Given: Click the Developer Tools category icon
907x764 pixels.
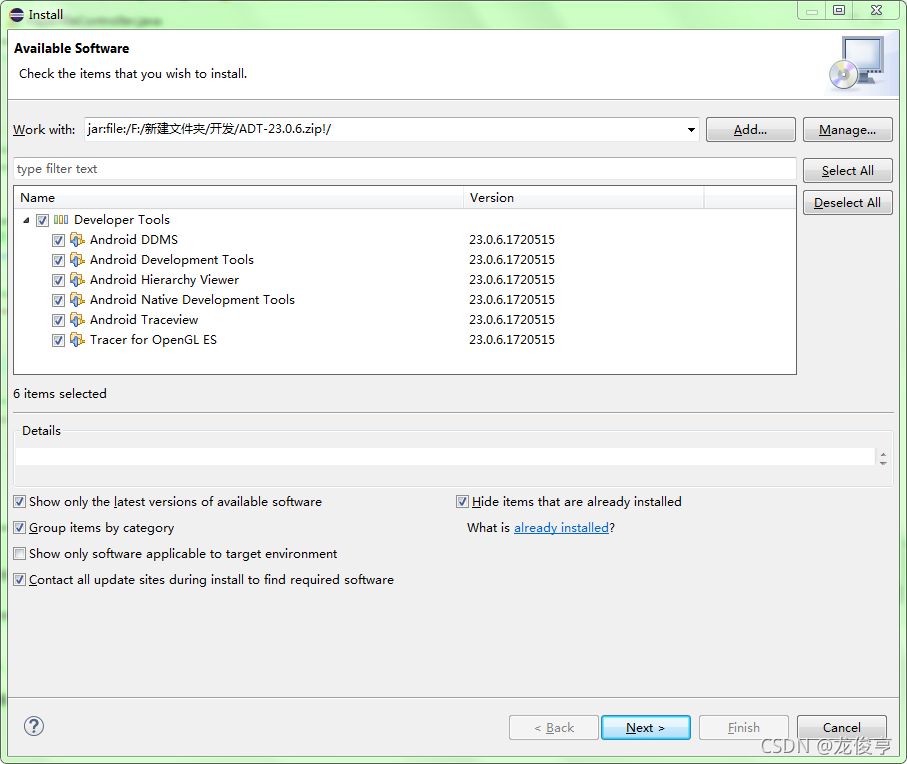Looking at the screenshot, I should (x=61, y=220).
